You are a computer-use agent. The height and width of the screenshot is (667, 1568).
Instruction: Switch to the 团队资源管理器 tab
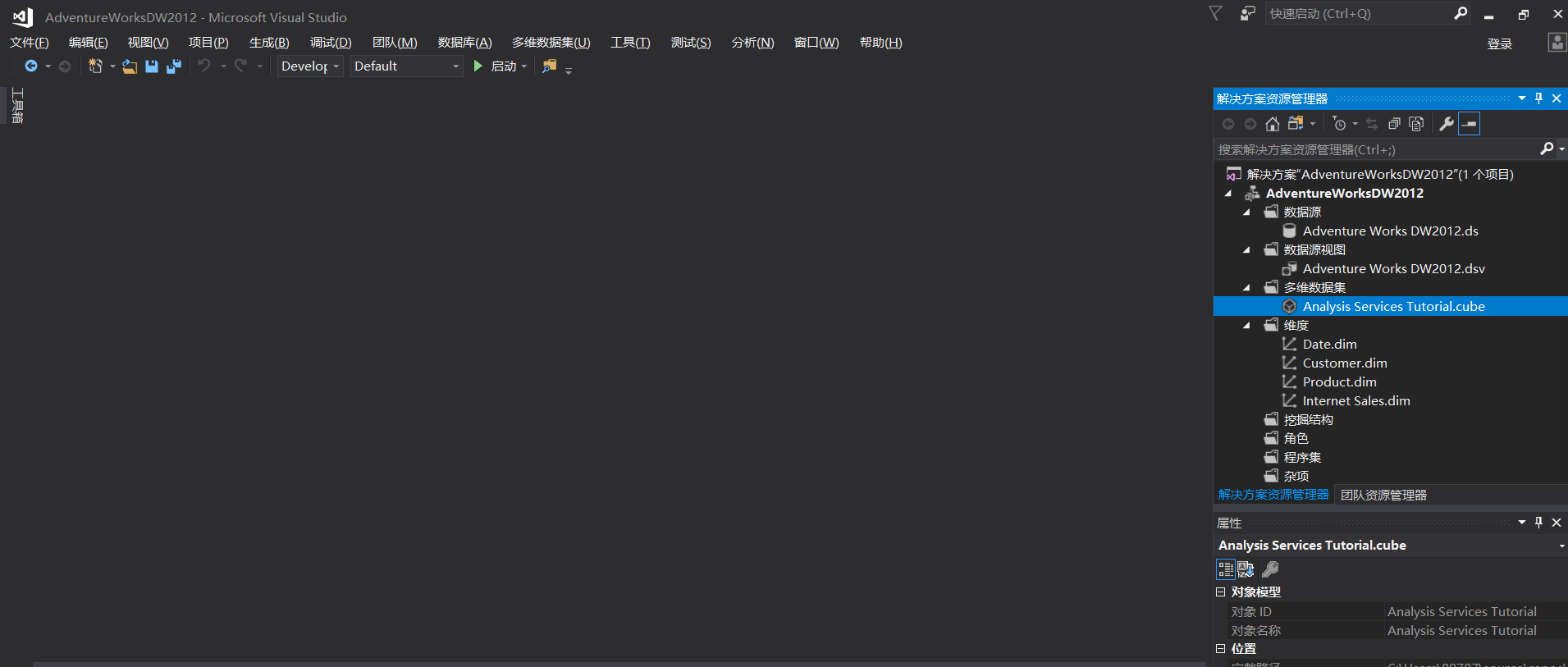pyautogui.click(x=1383, y=495)
